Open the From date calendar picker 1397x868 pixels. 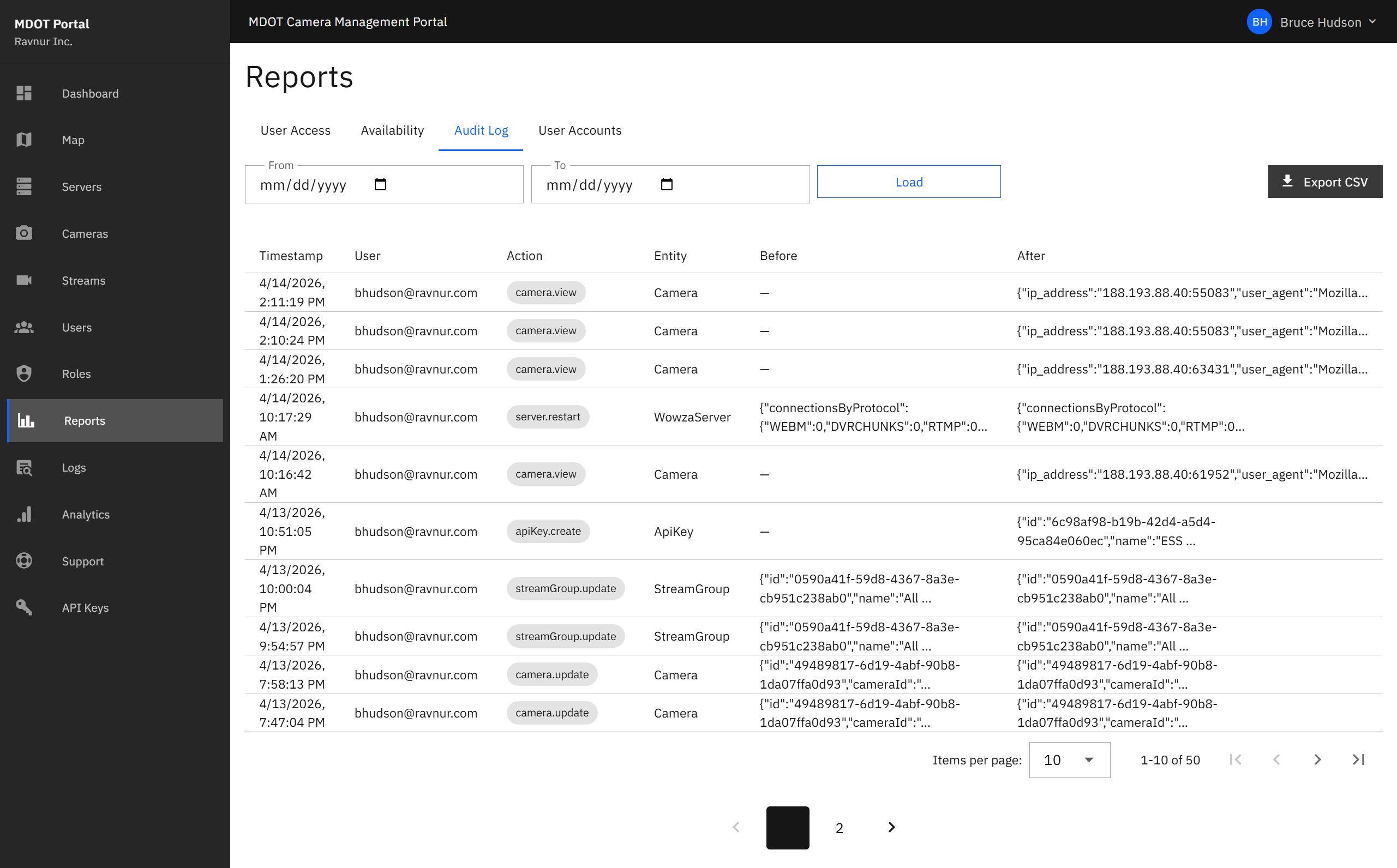pos(380,184)
